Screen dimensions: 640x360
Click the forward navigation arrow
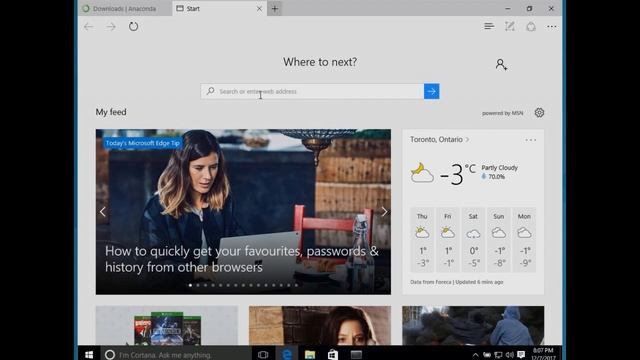111,27
